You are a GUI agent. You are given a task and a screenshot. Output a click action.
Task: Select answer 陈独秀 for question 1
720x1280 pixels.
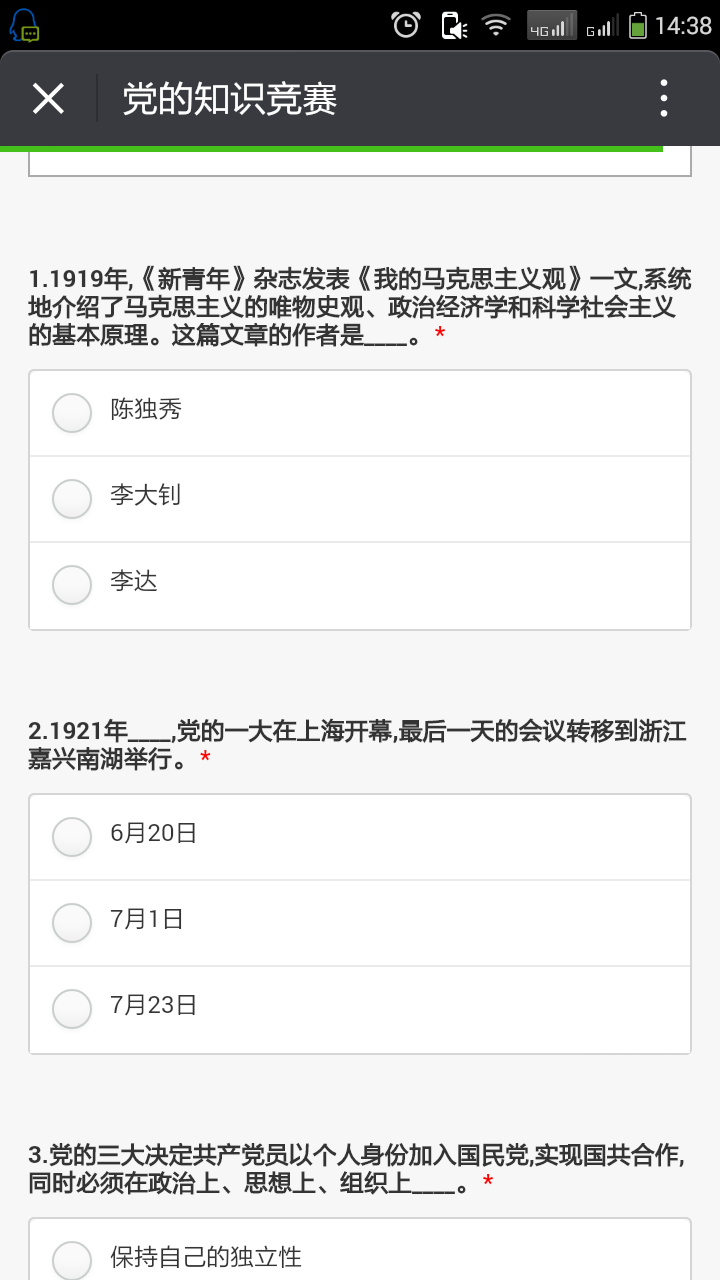coord(72,412)
